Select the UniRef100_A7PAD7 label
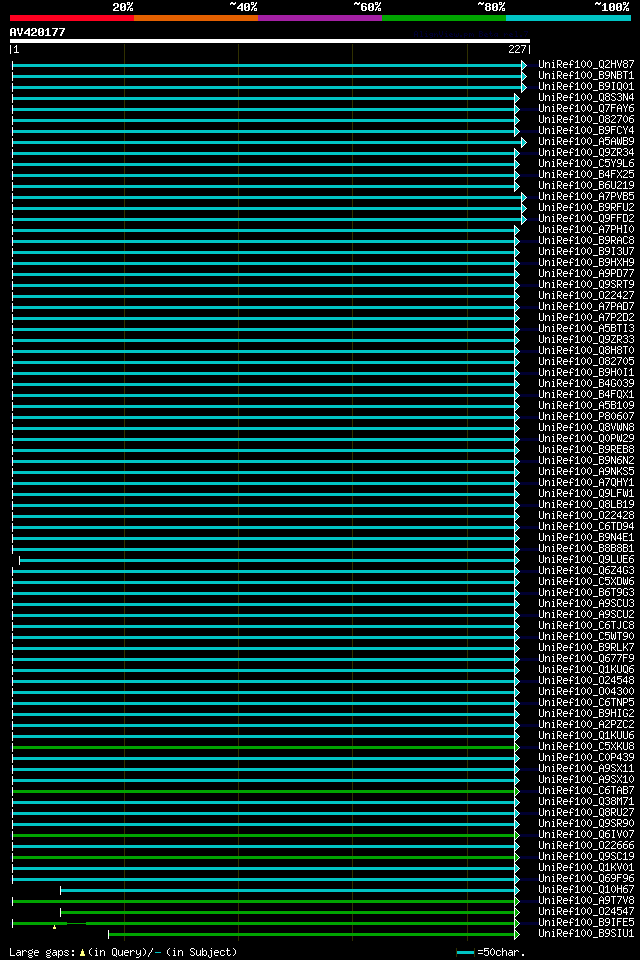This screenshot has width=640, height=960. (x=586, y=307)
